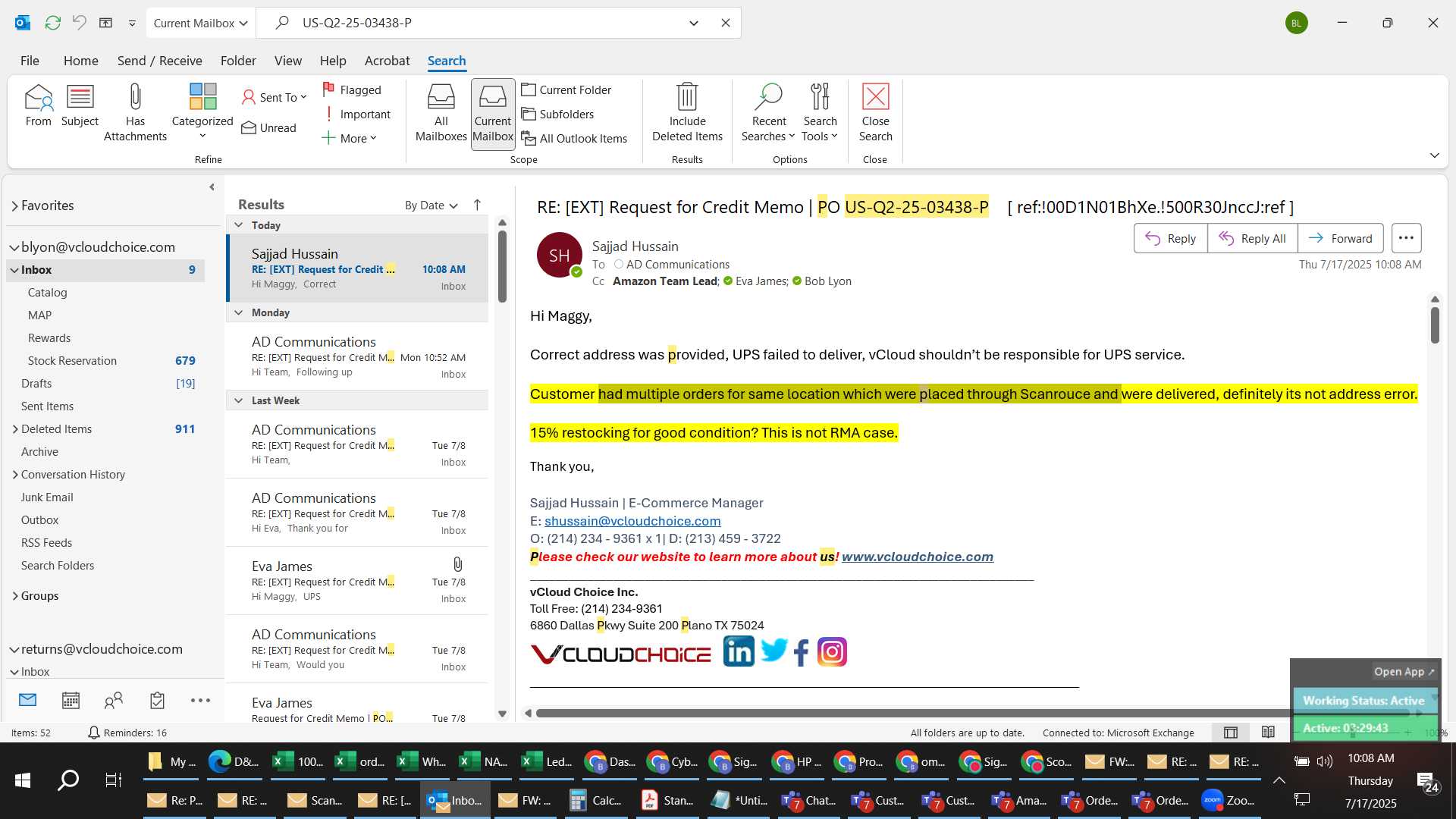Limit search scope to Current Folder
1456x819 pixels.
566,89
